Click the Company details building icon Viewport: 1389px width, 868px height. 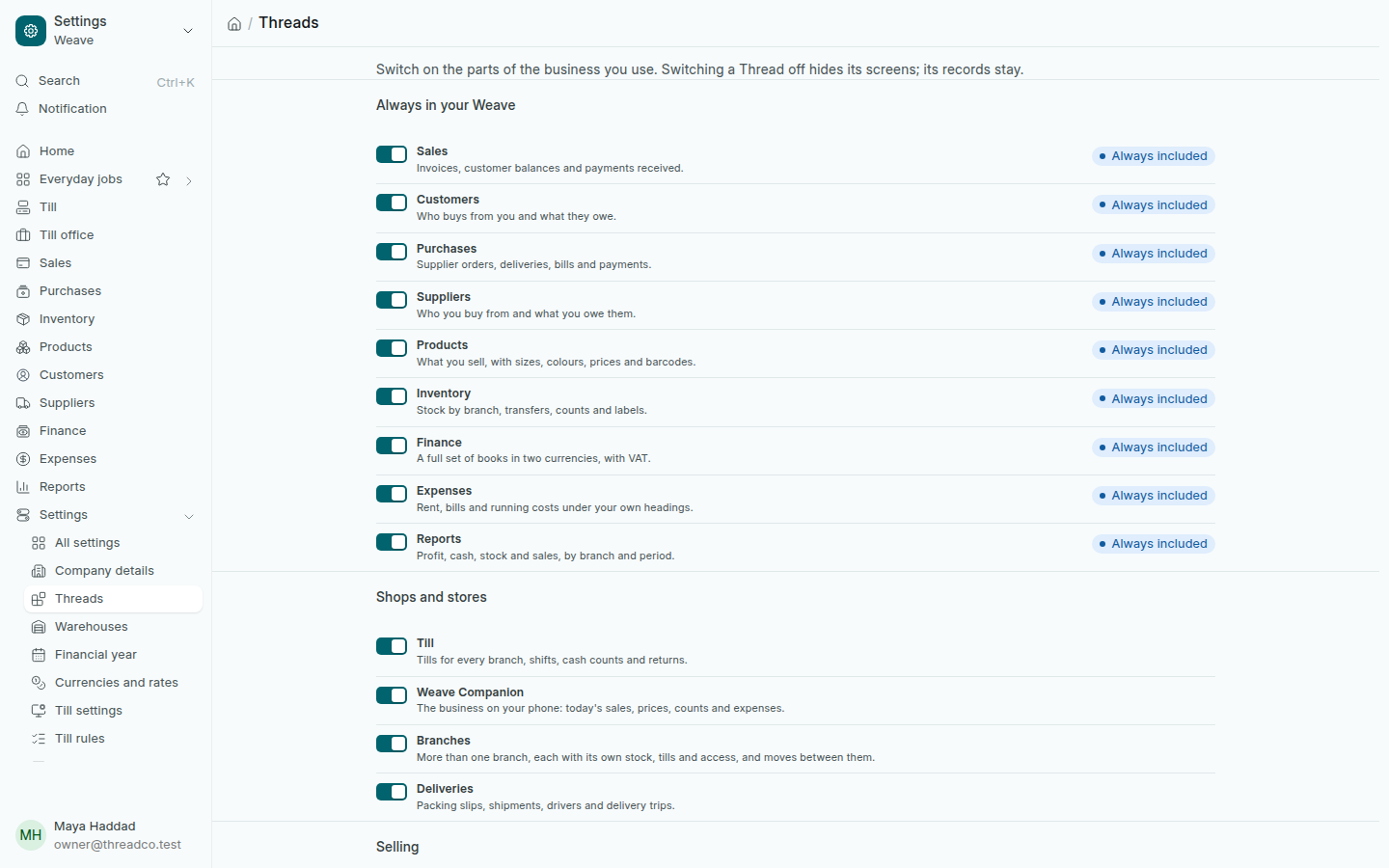(x=39, y=571)
